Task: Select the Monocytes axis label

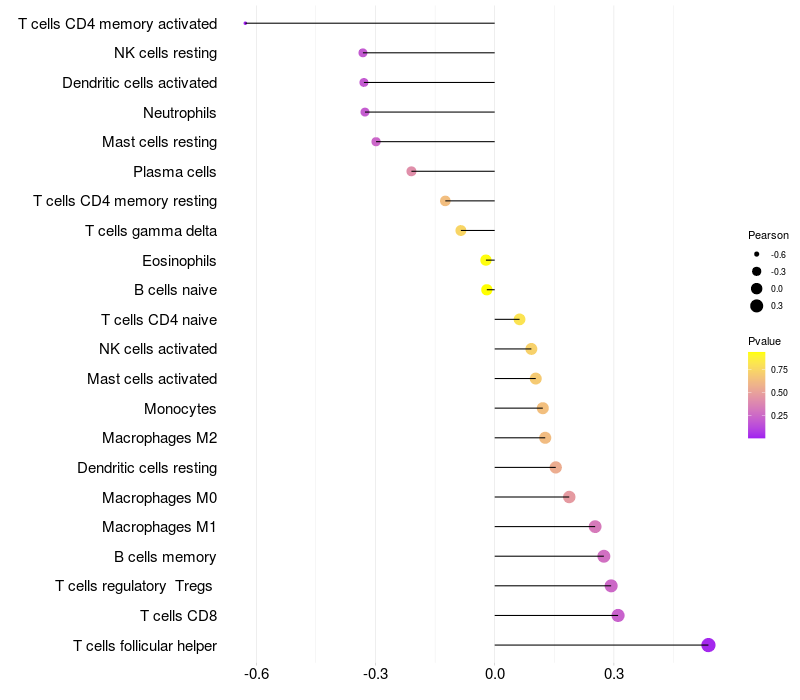Action: (x=180, y=409)
